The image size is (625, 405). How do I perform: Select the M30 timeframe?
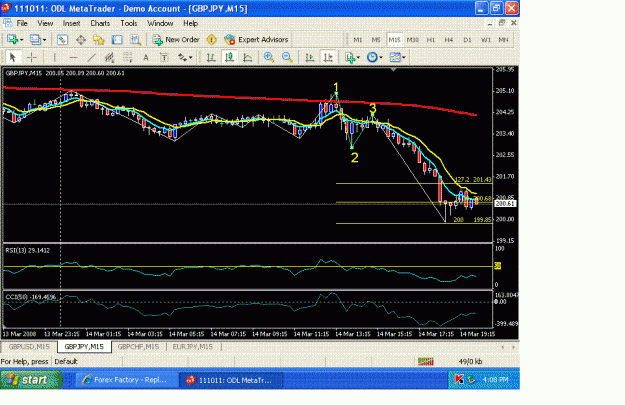[413, 40]
